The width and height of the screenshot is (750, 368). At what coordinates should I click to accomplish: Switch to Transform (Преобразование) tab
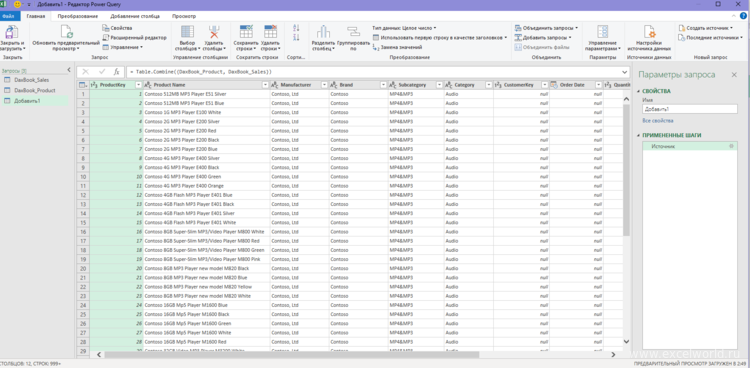coord(77,16)
